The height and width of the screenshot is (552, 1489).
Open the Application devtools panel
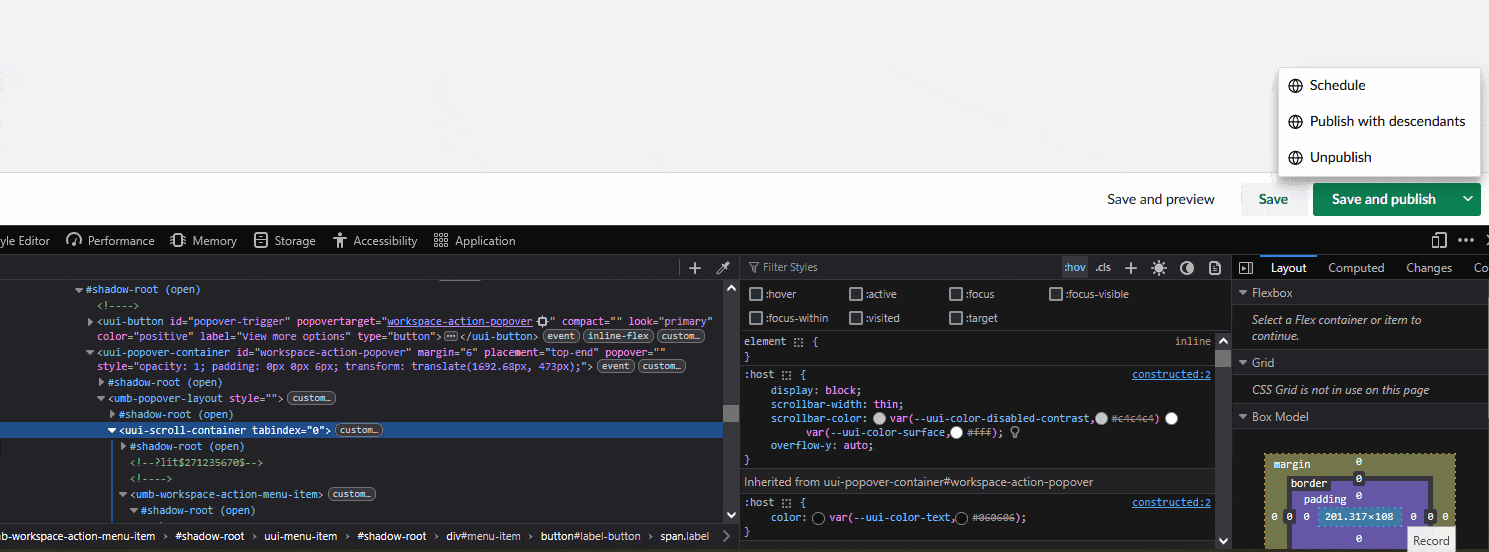point(475,241)
